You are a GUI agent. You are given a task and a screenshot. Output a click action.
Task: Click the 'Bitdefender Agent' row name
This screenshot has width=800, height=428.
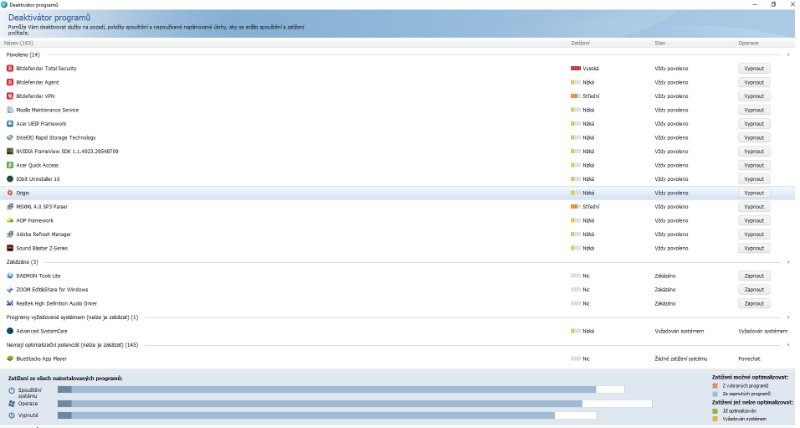(38, 82)
